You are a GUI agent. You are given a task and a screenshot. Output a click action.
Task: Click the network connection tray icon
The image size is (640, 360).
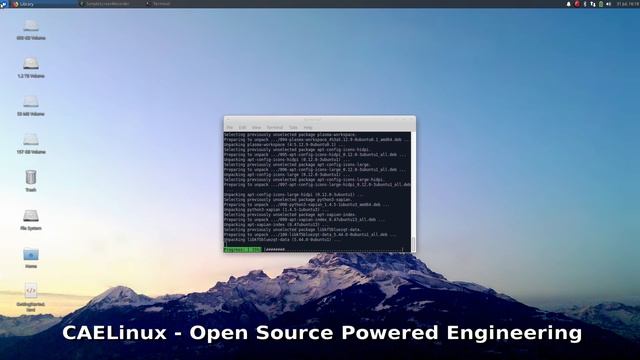click(x=593, y=4)
